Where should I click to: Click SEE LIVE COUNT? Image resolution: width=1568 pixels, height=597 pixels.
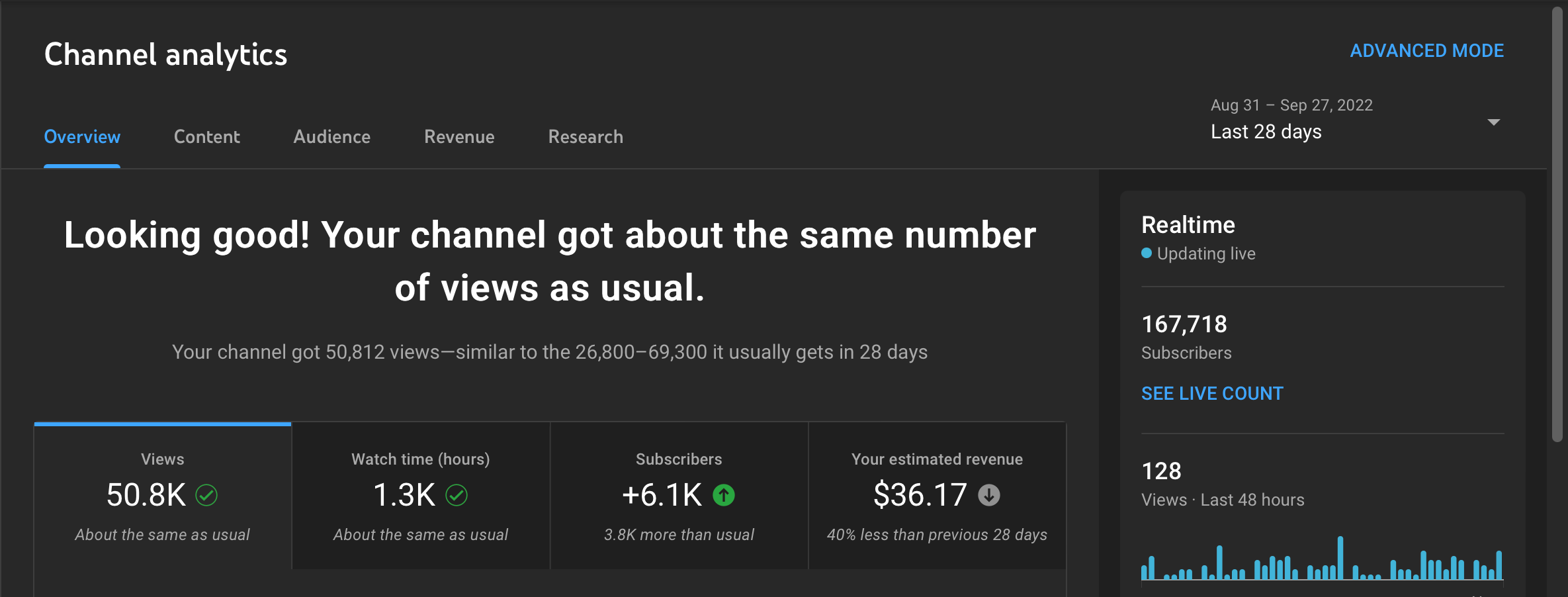(1211, 392)
